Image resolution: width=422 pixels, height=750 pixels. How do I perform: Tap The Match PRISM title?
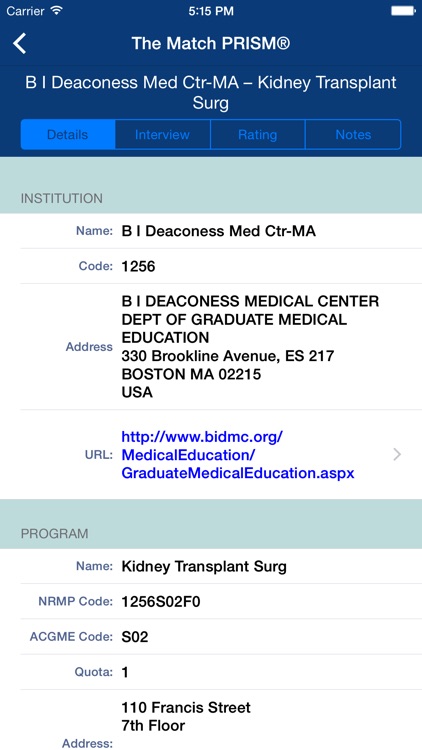(x=211, y=44)
